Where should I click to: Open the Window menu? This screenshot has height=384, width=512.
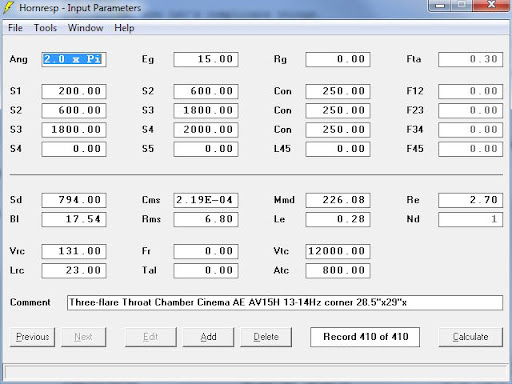[85, 28]
